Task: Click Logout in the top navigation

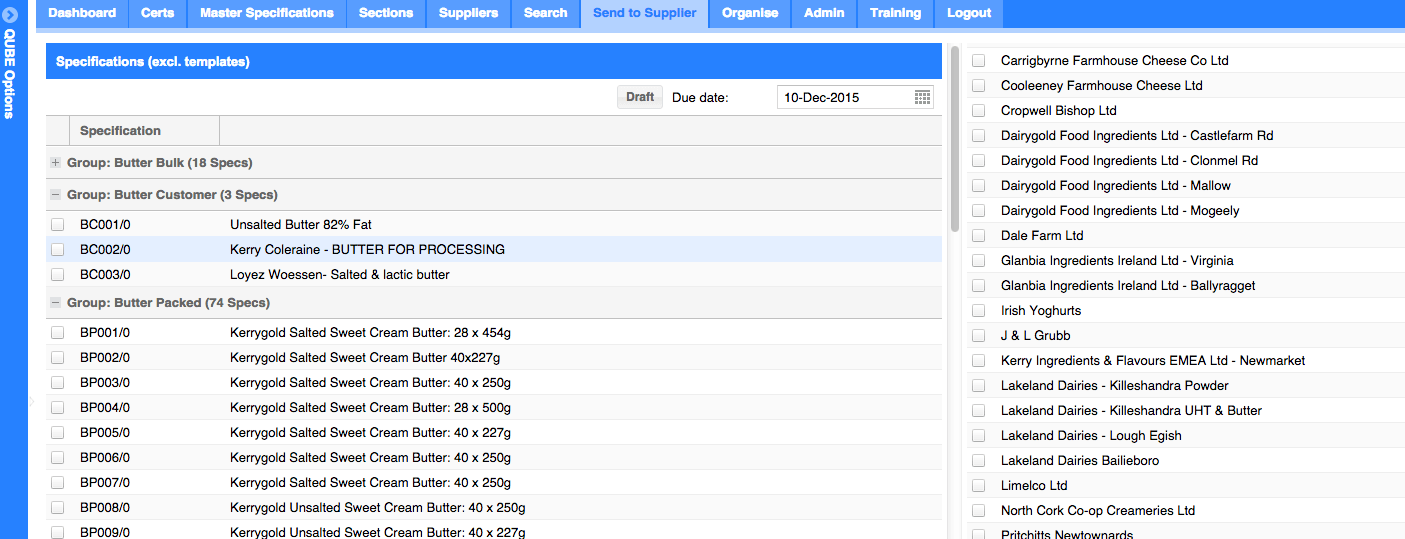Action: [x=969, y=13]
